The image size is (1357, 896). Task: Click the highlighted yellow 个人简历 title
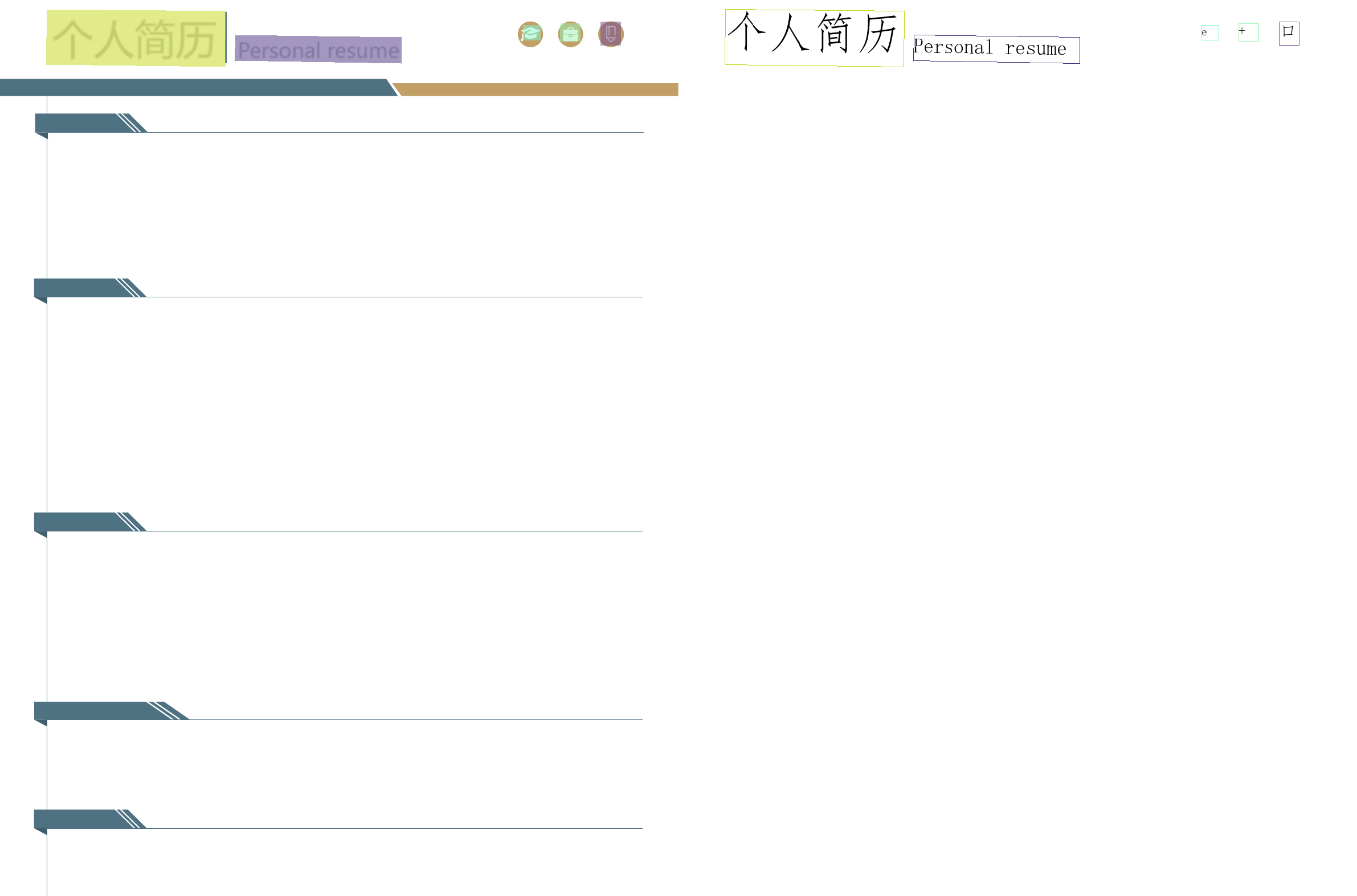(x=136, y=38)
